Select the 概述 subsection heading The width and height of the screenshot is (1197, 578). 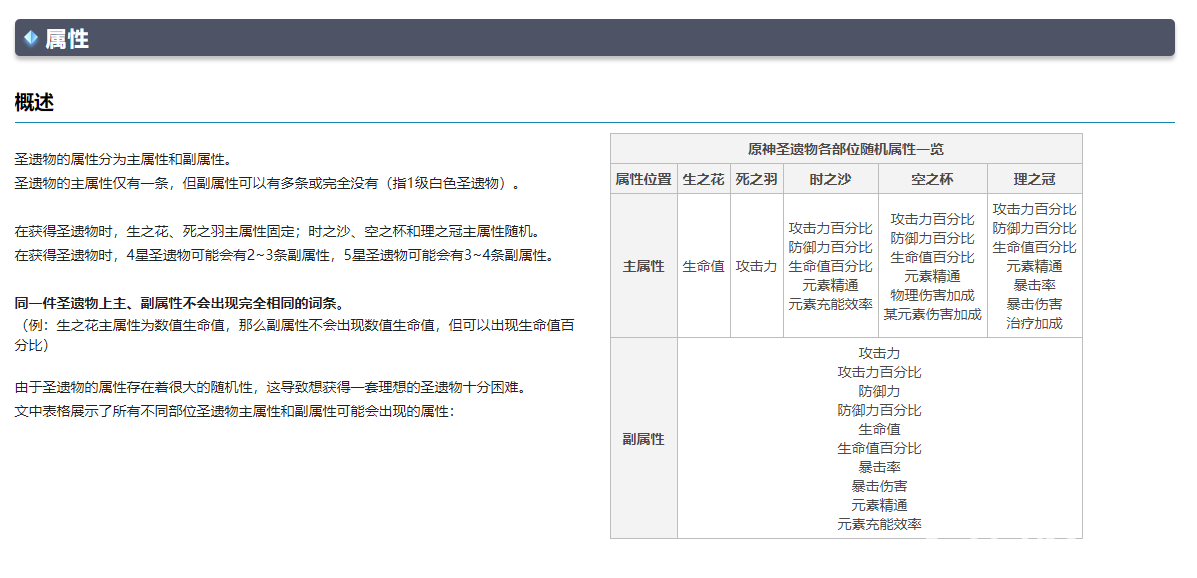[x=34, y=102]
